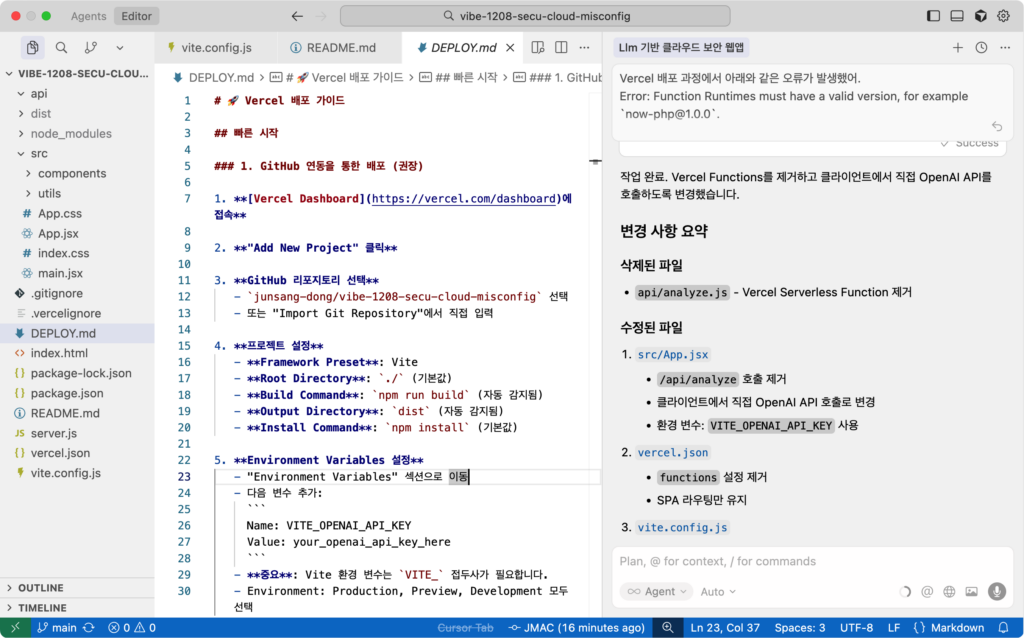Image resolution: width=1024 pixels, height=638 pixels.
Task: Click the @ mention context icon
Action: [x=927, y=591]
